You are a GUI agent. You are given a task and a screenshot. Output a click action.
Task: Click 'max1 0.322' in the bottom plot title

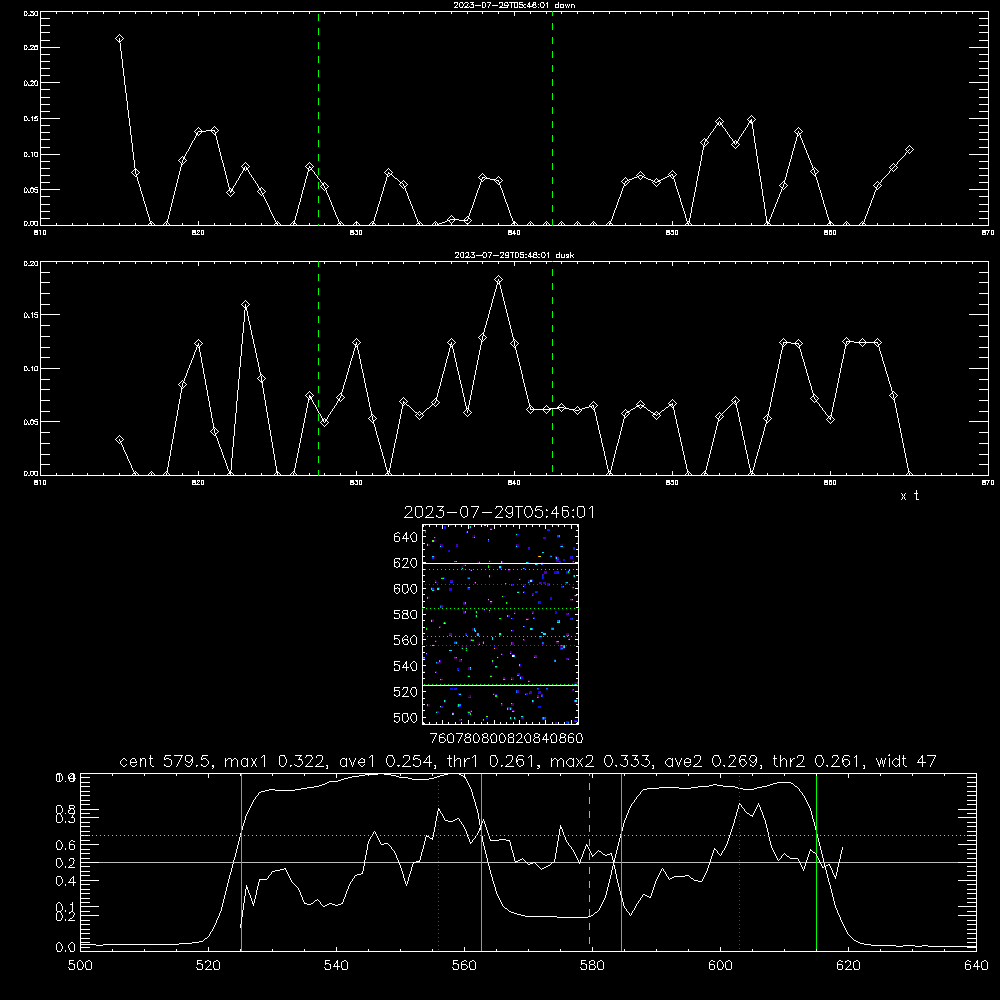pyautogui.click(x=276, y=761)
